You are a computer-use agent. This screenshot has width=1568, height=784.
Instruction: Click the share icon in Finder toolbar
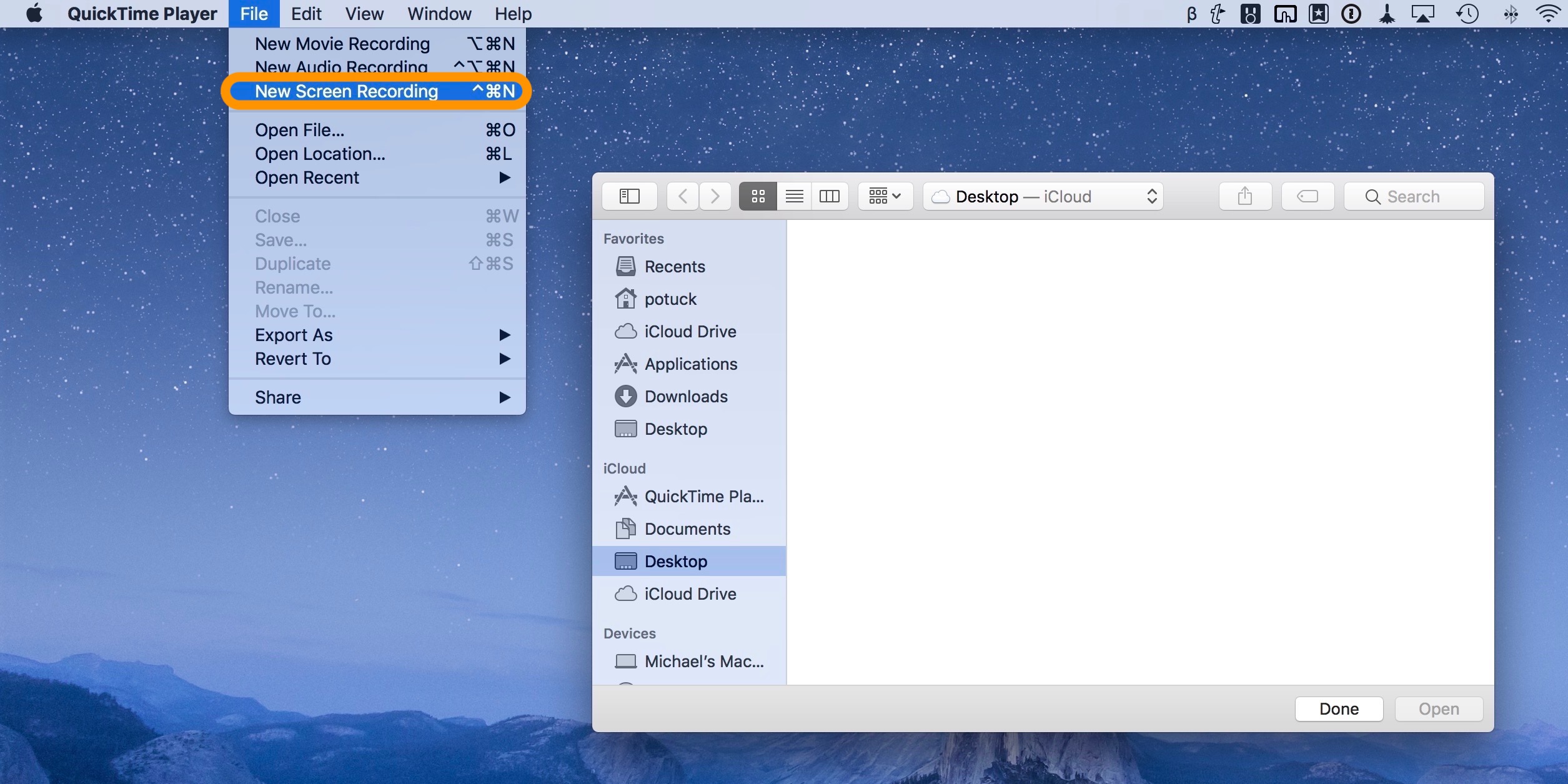(x=1245, y=195)
